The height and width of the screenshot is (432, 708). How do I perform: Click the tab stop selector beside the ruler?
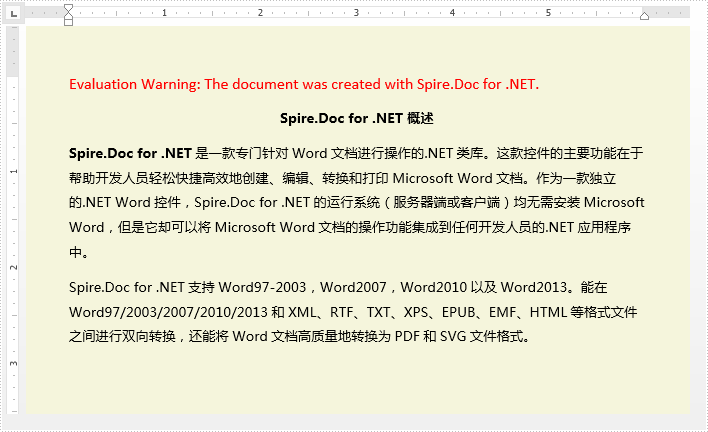14,14
